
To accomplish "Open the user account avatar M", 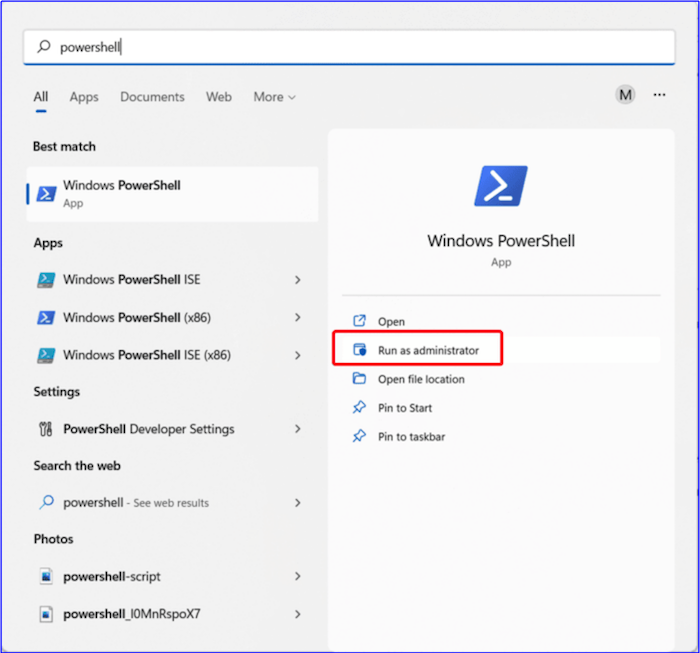I will coord(625,95).
